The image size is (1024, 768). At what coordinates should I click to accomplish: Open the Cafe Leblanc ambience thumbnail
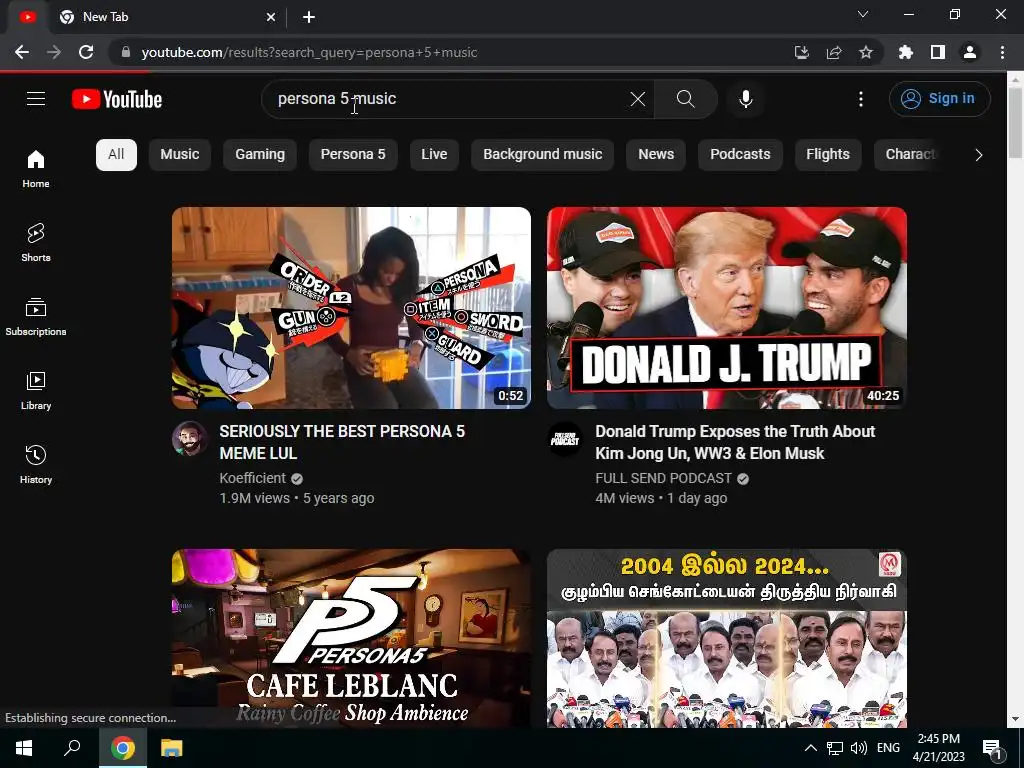point(351,638)
